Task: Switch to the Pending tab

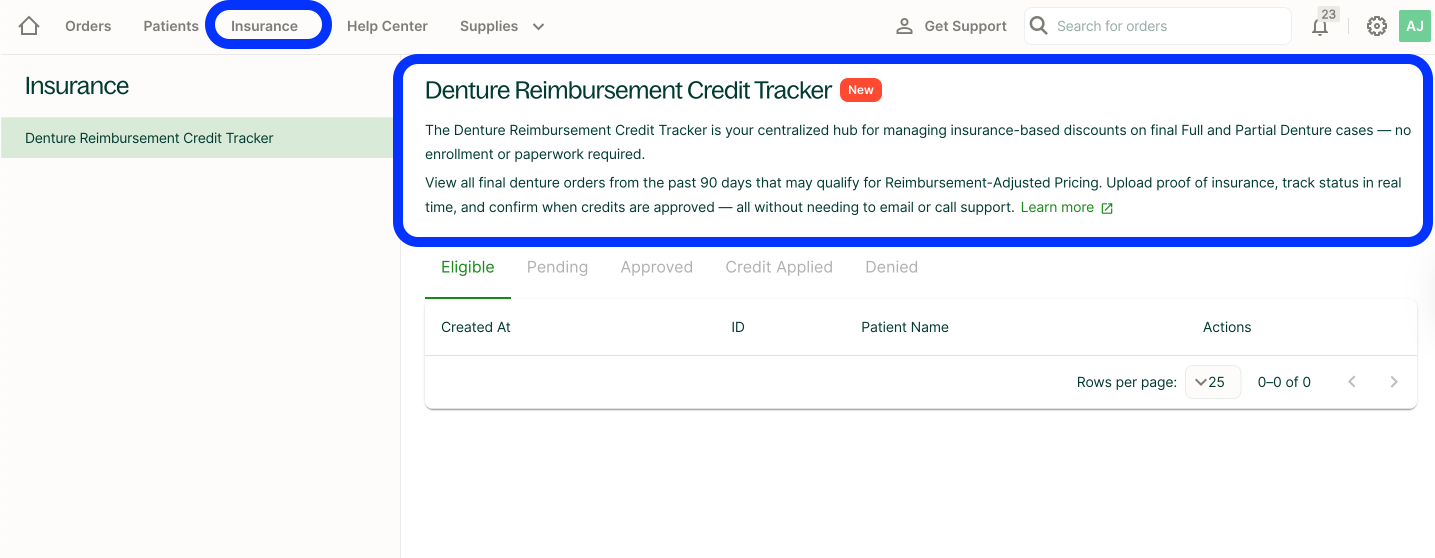Action: tap(557, 267)
